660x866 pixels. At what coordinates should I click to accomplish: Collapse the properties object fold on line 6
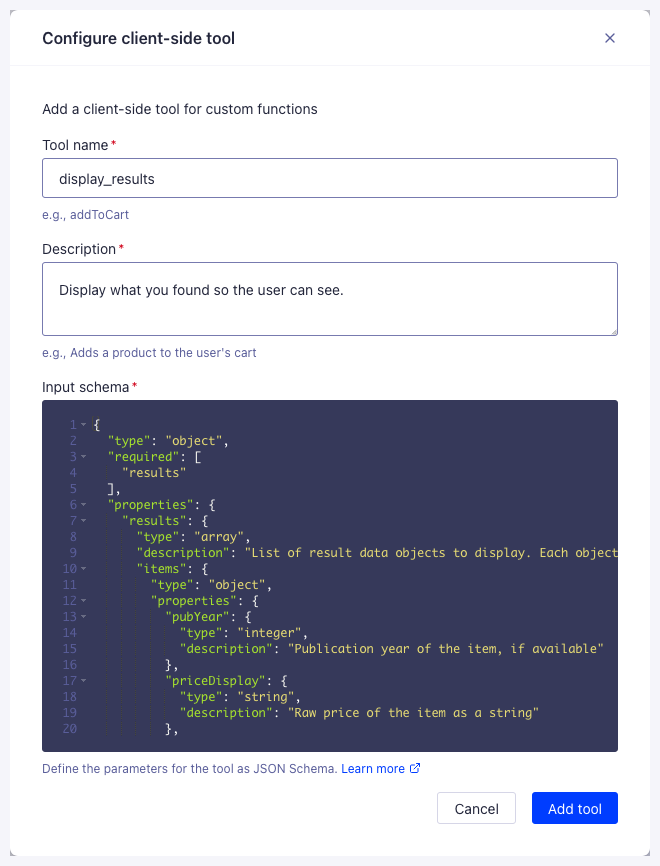click(x=84, y=504)
